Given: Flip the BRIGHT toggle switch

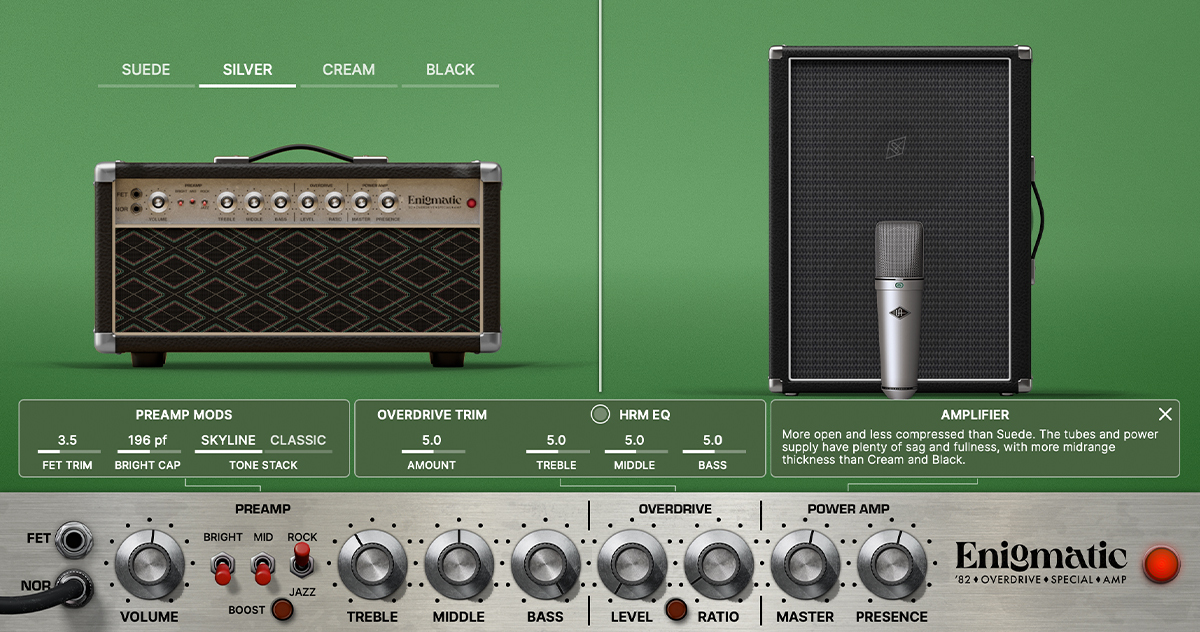Looking at the screenshot, I should pyautogui.click(x=222, y=568).
